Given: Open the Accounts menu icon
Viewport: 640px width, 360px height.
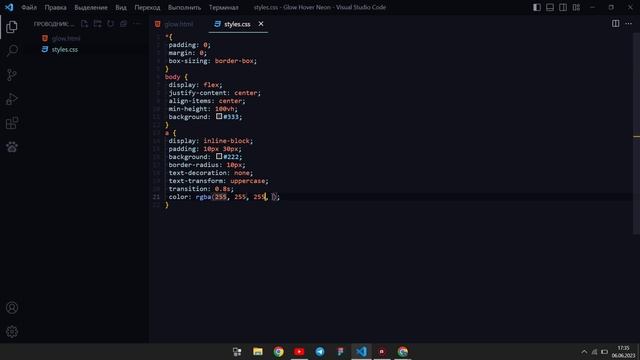Looking at the screenshot, I should [x=12, y=307].
